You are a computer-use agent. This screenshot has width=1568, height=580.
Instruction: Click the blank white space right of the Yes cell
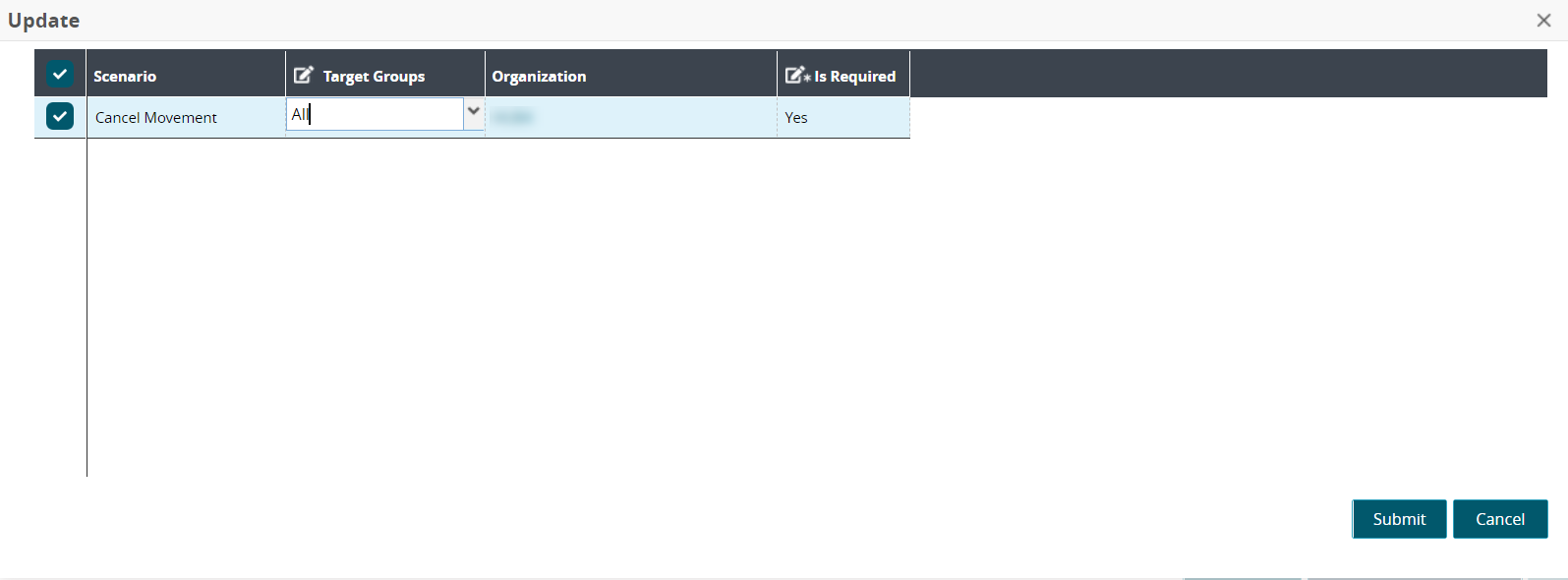click(x=1229, y=118)
